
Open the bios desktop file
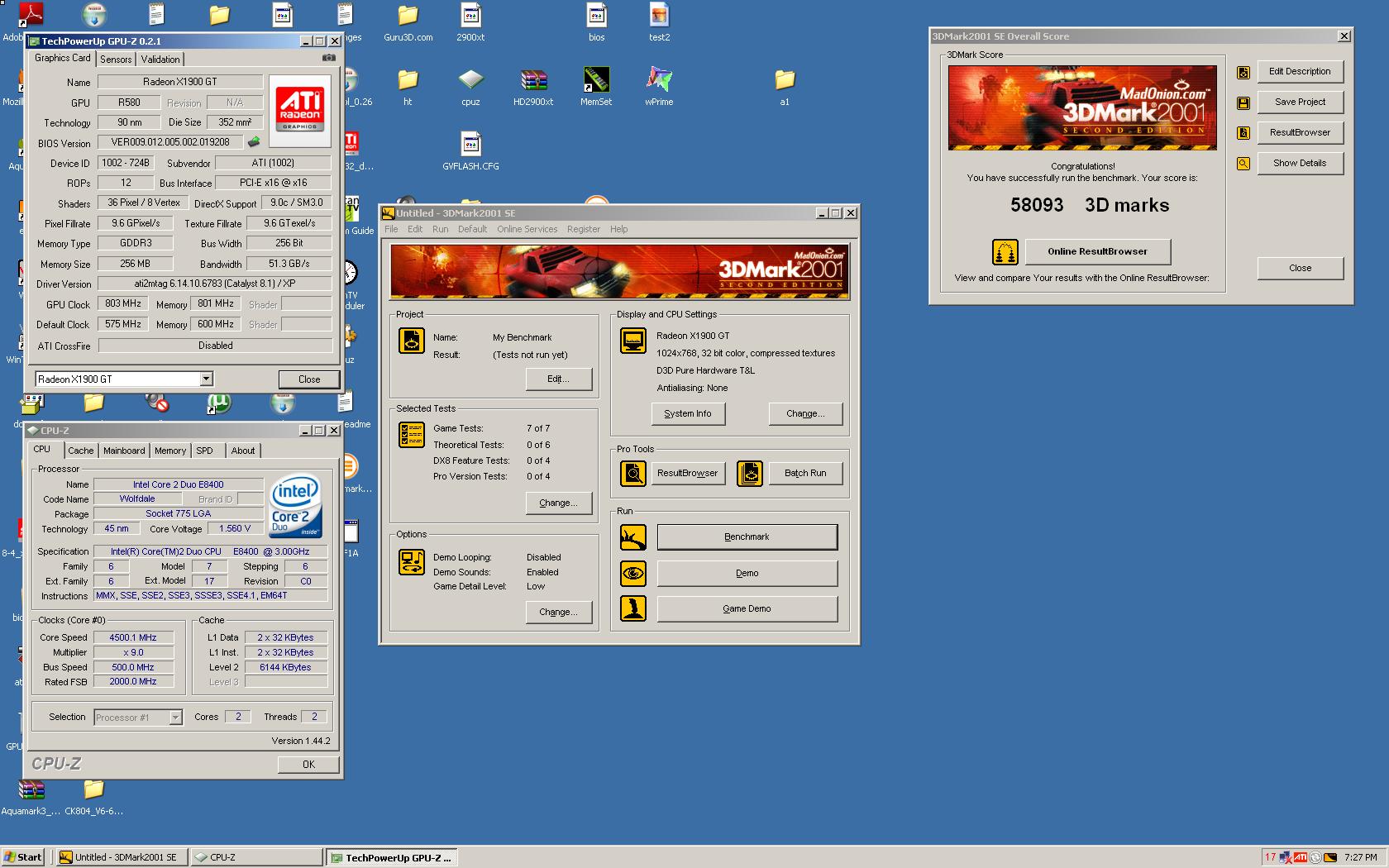click(596, 23)
